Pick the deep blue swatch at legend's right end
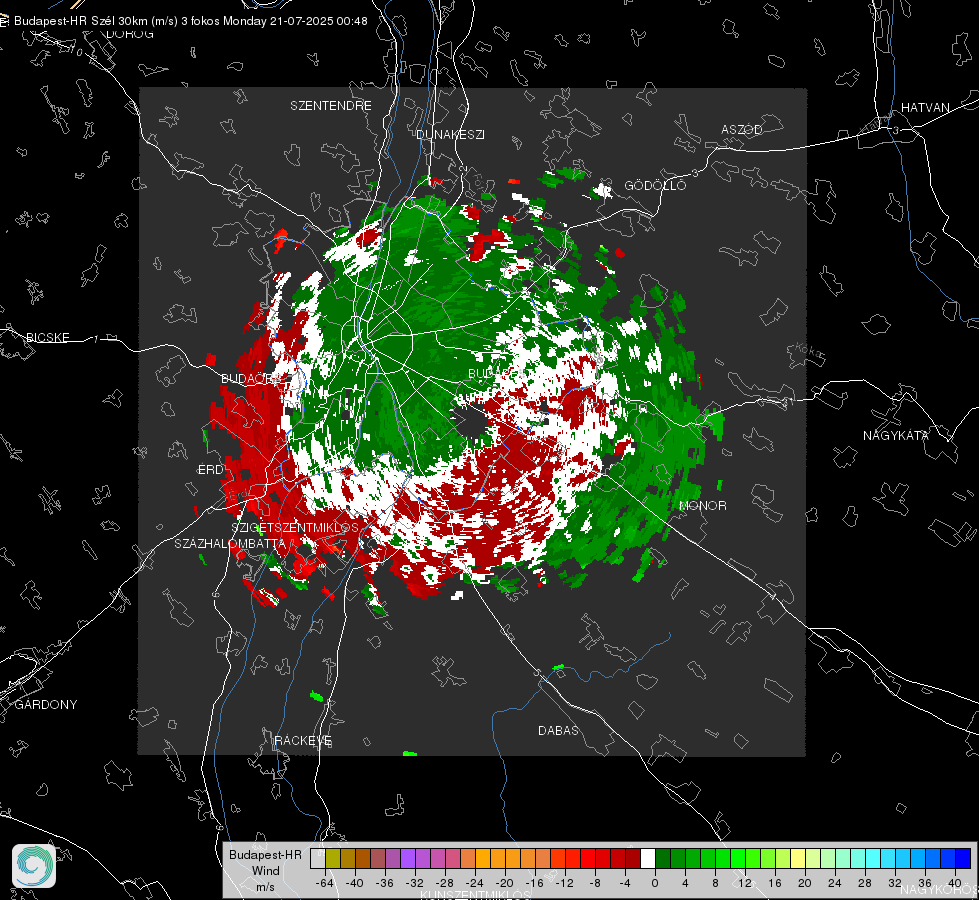 (x=963, y=858)
